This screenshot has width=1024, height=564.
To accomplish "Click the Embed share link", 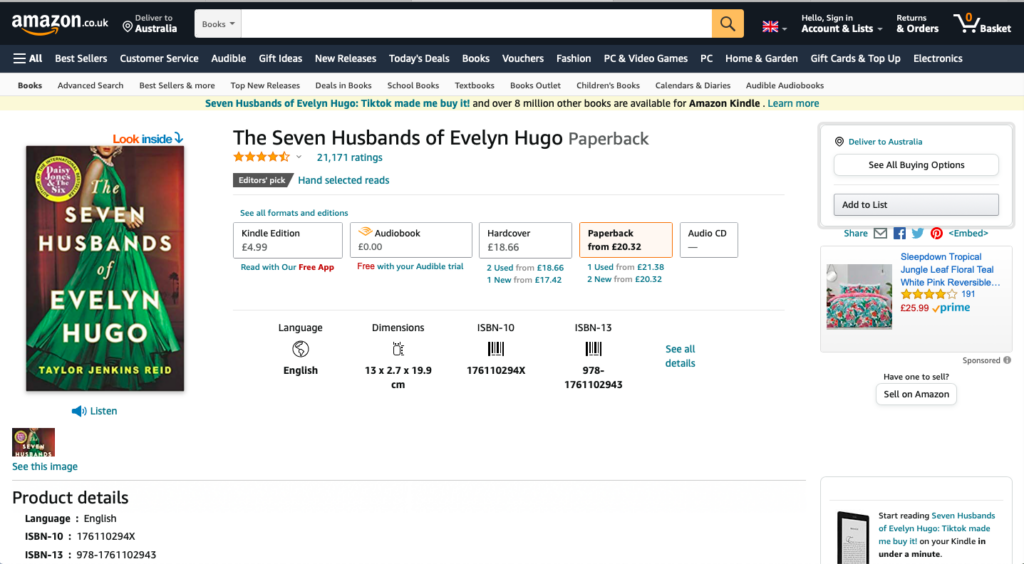I will [x=968, y=233].
